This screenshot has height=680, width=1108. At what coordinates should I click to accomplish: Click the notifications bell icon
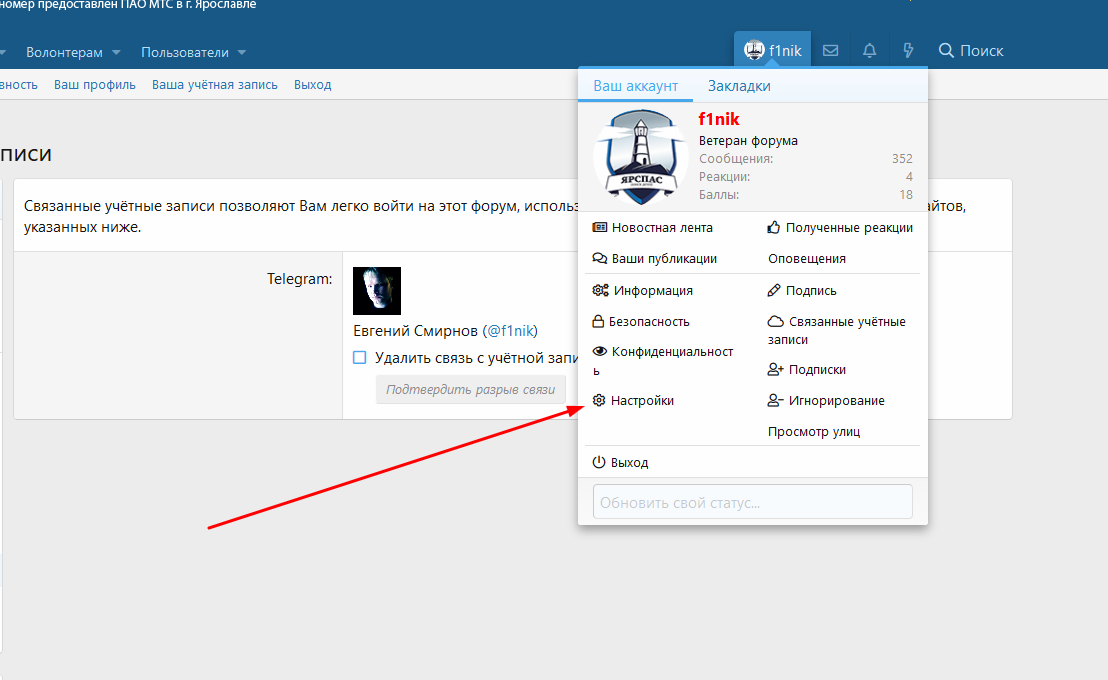[869, 51]
